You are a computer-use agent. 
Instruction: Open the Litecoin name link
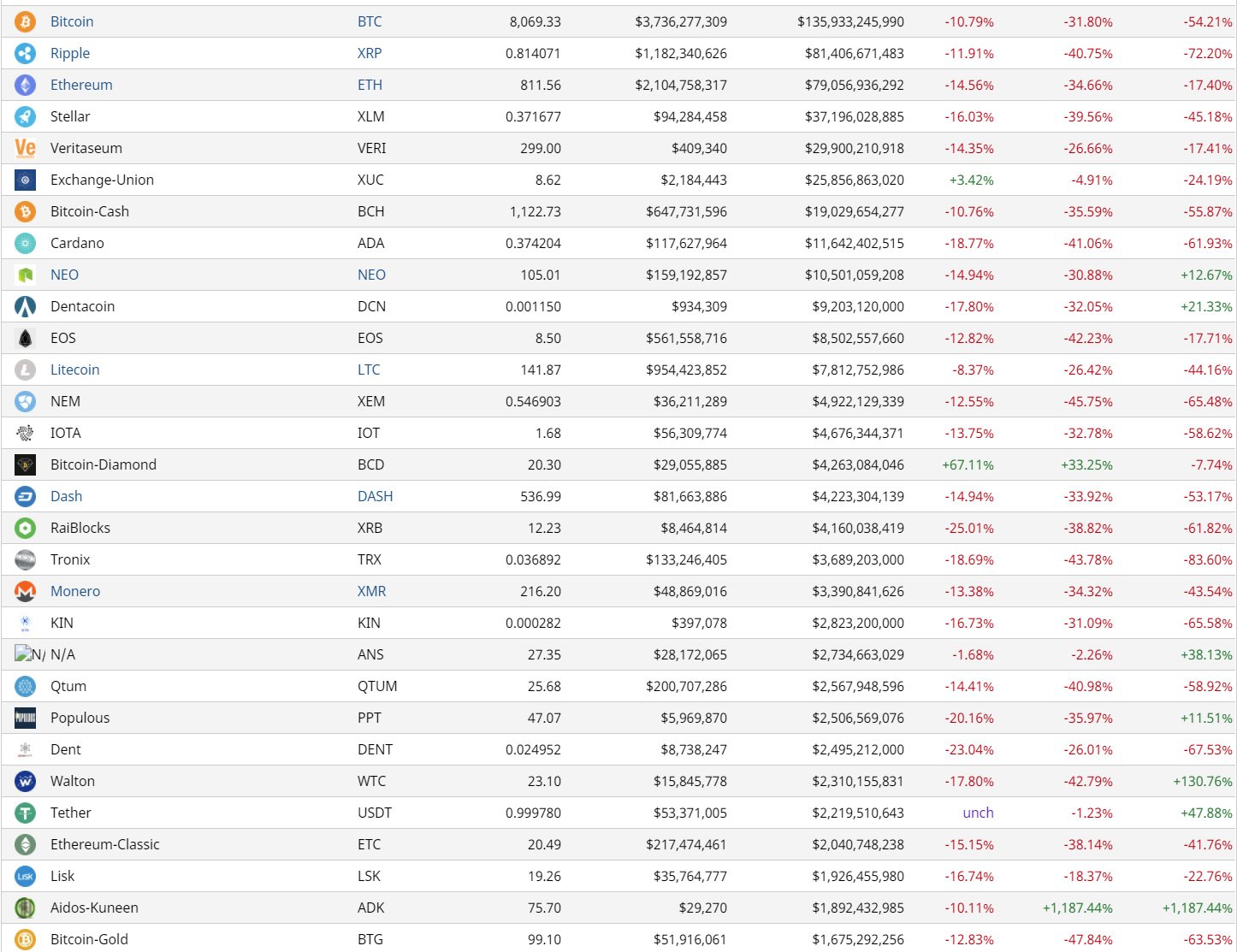coord(75,370)
